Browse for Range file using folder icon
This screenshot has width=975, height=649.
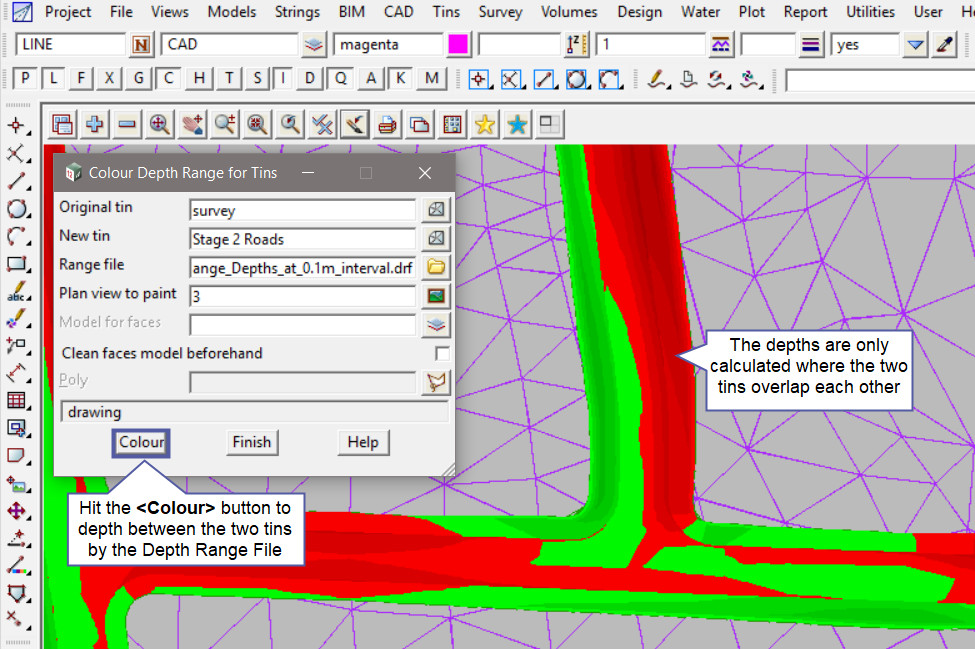(435, 267)
